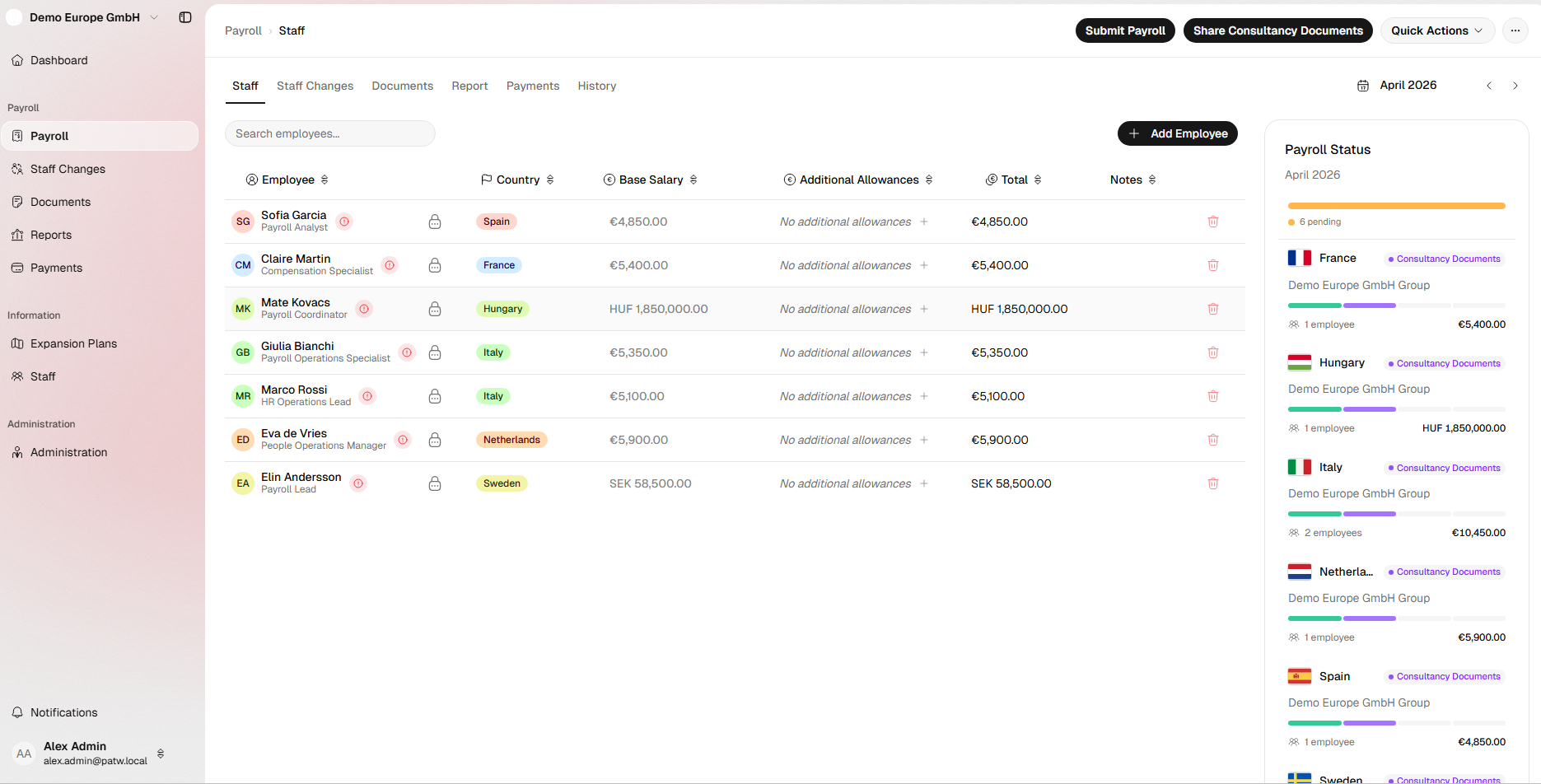Open Reports in the sidebar
Viewport: 1541px width, 784px height.
[x=100, y=235]
